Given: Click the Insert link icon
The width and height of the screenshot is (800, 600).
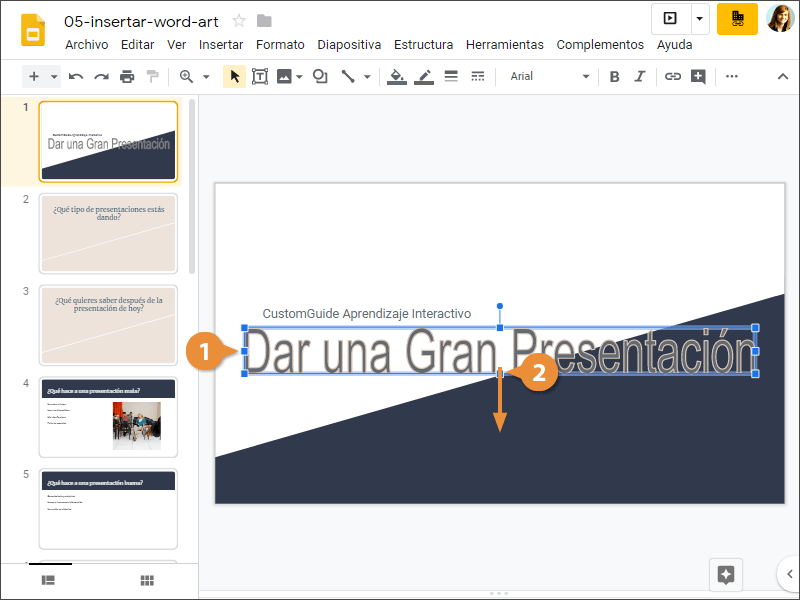Looking at the screenshot, I should (673, 76).
